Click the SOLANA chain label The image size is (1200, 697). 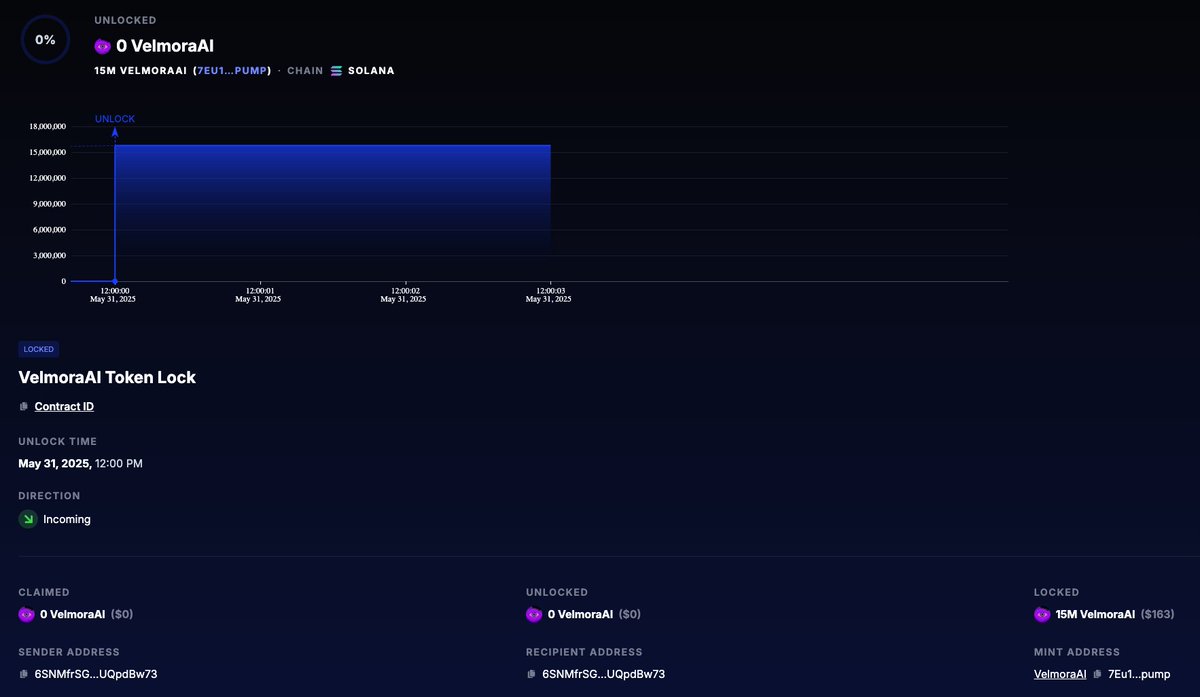(369, 71)
